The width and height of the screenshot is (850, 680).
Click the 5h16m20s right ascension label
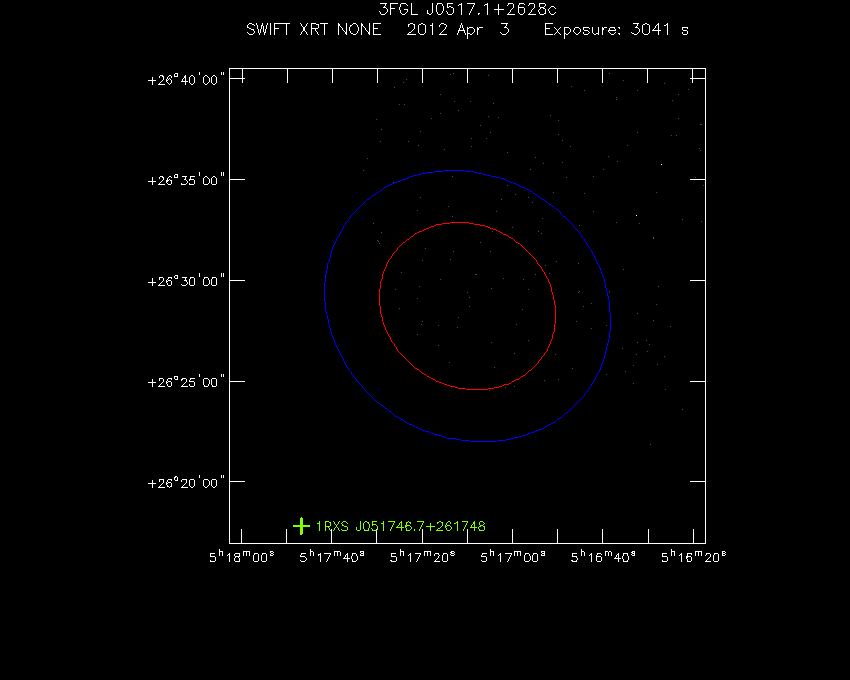coord(693,557)
